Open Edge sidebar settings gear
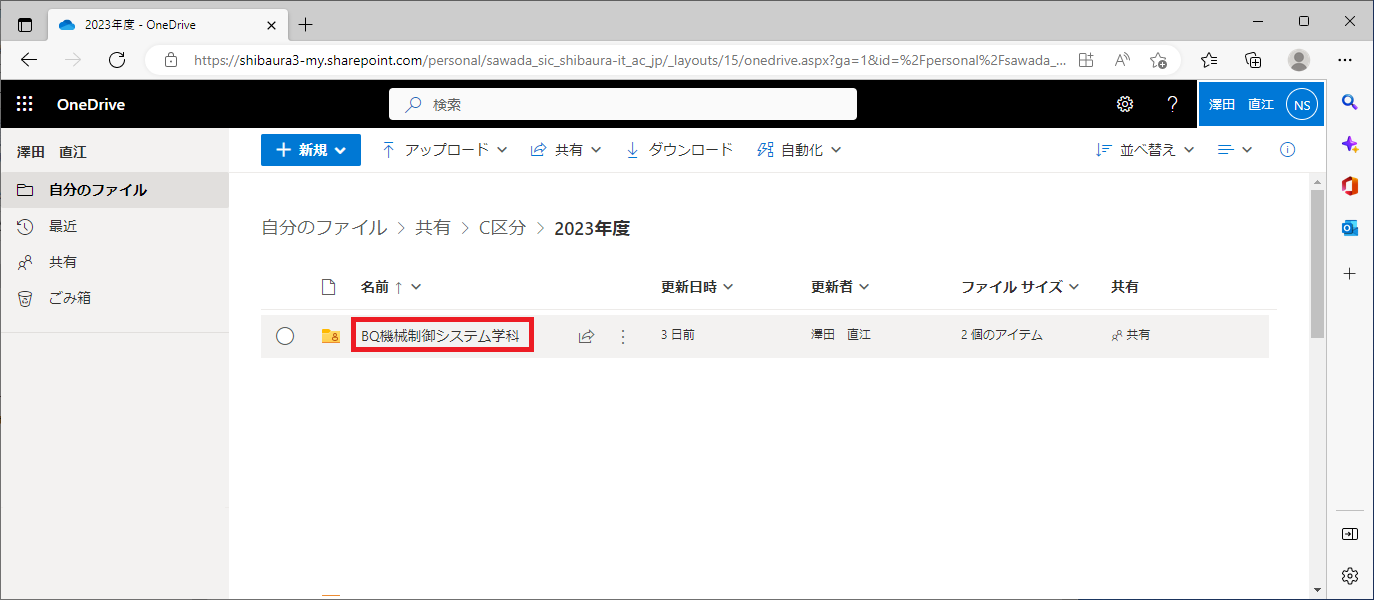This screenshot has width=1374, height=600. (1350, 576)
